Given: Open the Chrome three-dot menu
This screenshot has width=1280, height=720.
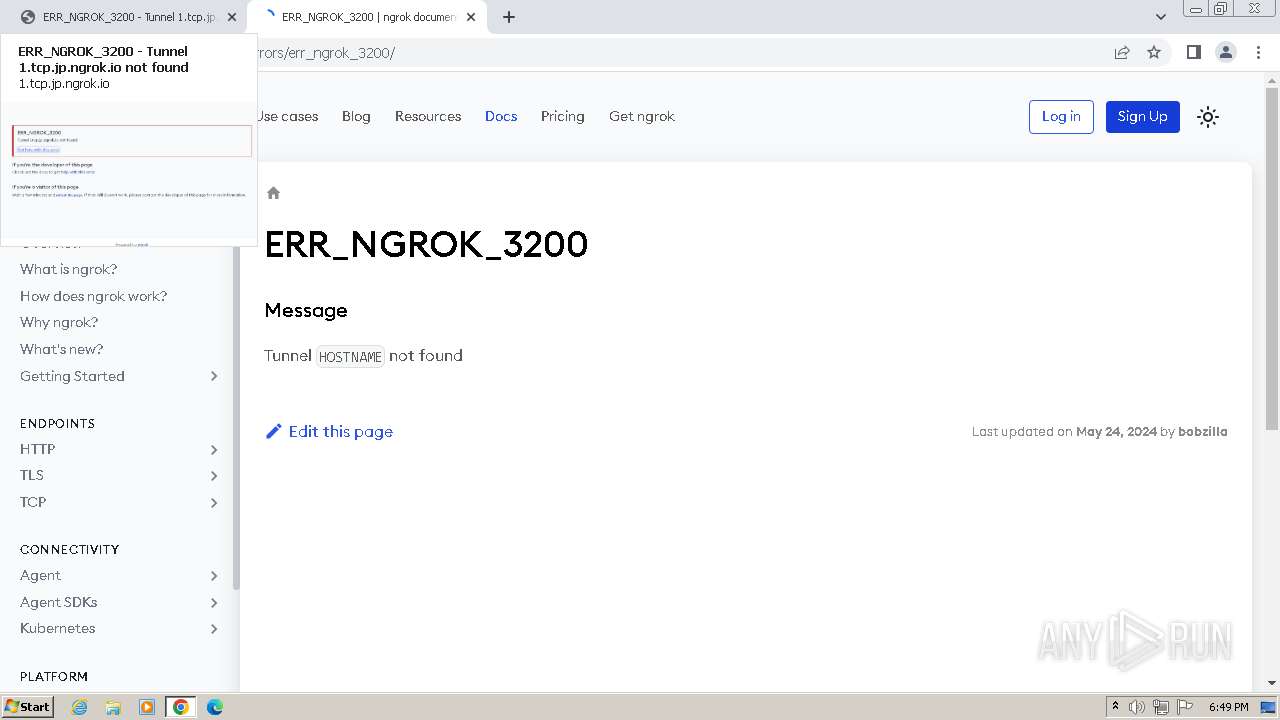Looking at the screenshot, I should 1258,52.
